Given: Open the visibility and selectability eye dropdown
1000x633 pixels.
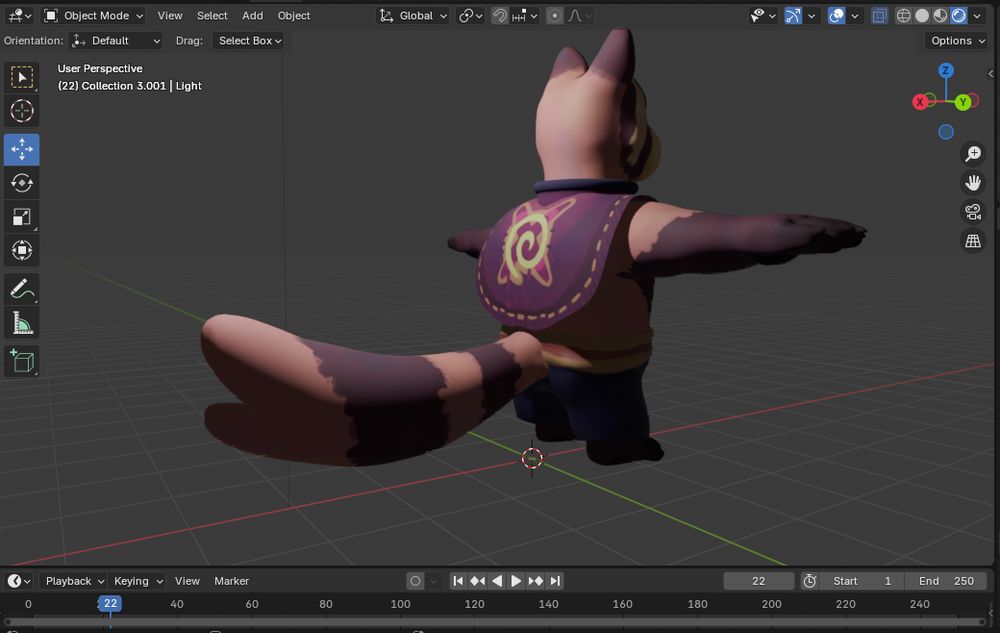Looking at the screenshot, I should (x=761, y=16).
